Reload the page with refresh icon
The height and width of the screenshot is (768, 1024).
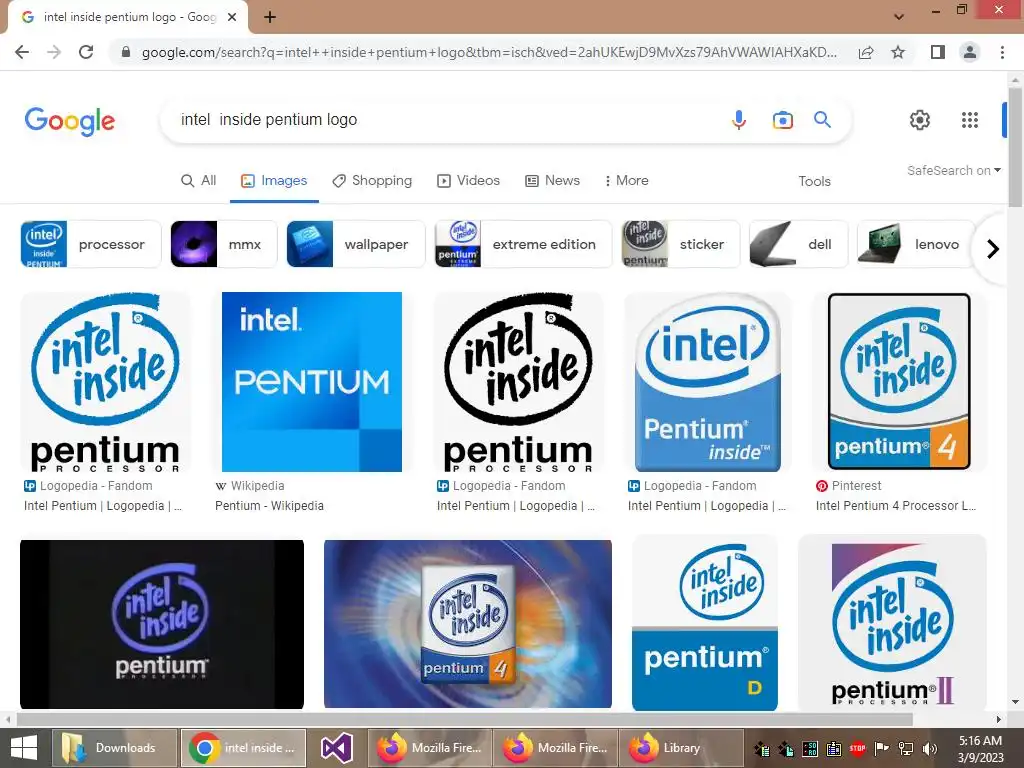click(x=86, y=52)
